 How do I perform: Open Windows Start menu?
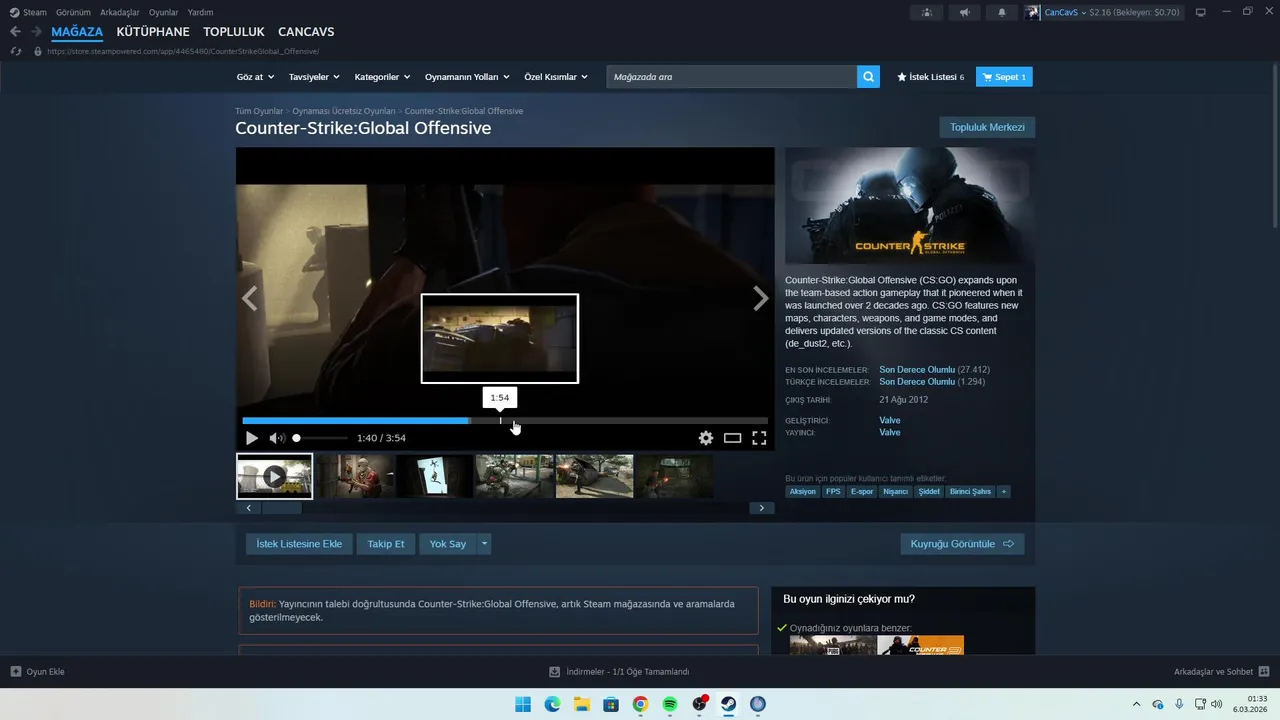point(523,704)
